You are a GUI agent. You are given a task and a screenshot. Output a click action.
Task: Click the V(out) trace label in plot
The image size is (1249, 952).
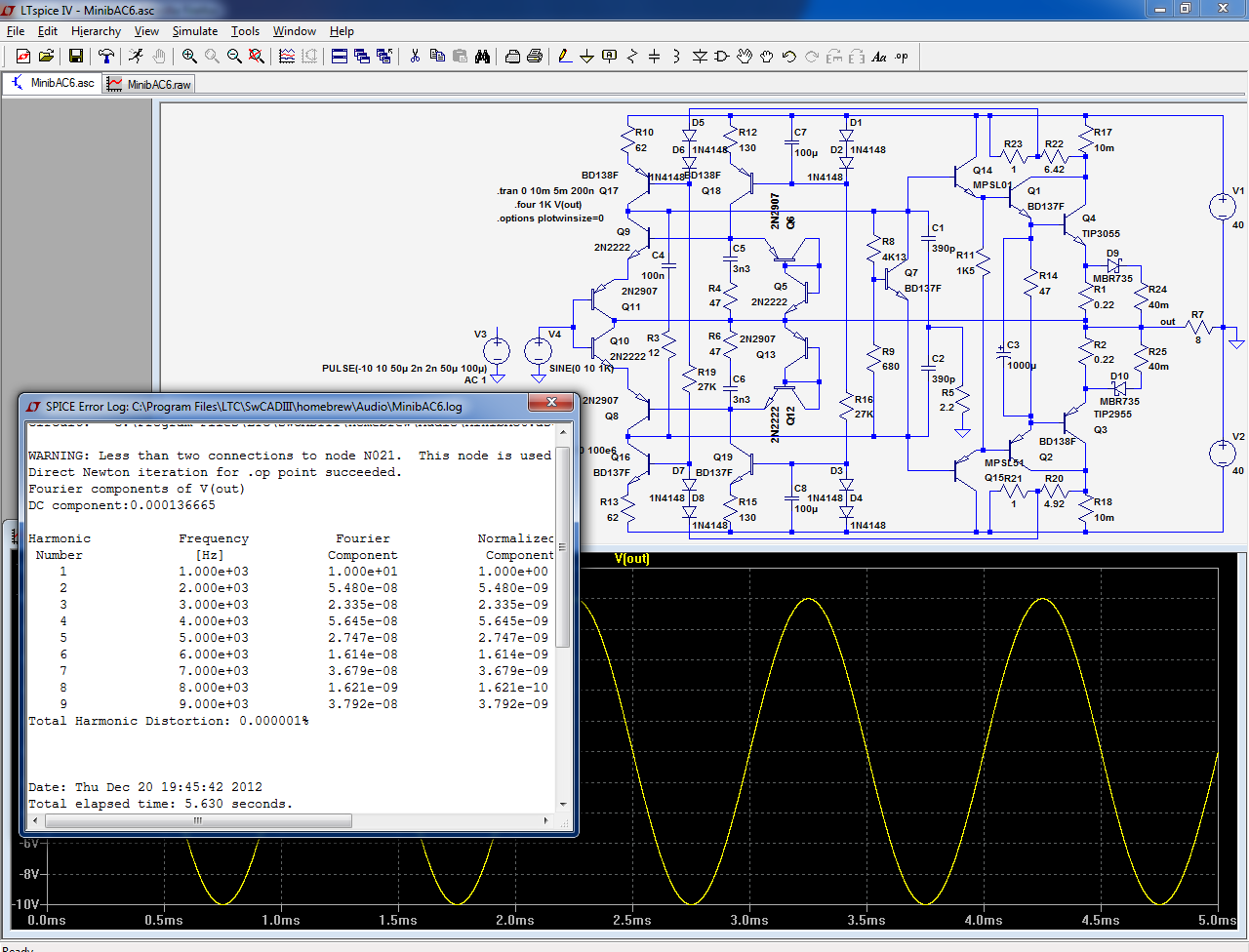632,559
